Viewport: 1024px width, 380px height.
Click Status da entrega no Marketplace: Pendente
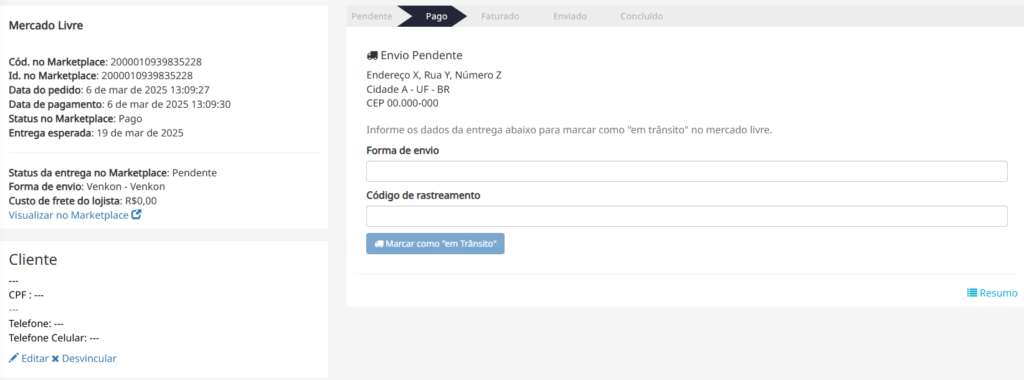[112, 173]
